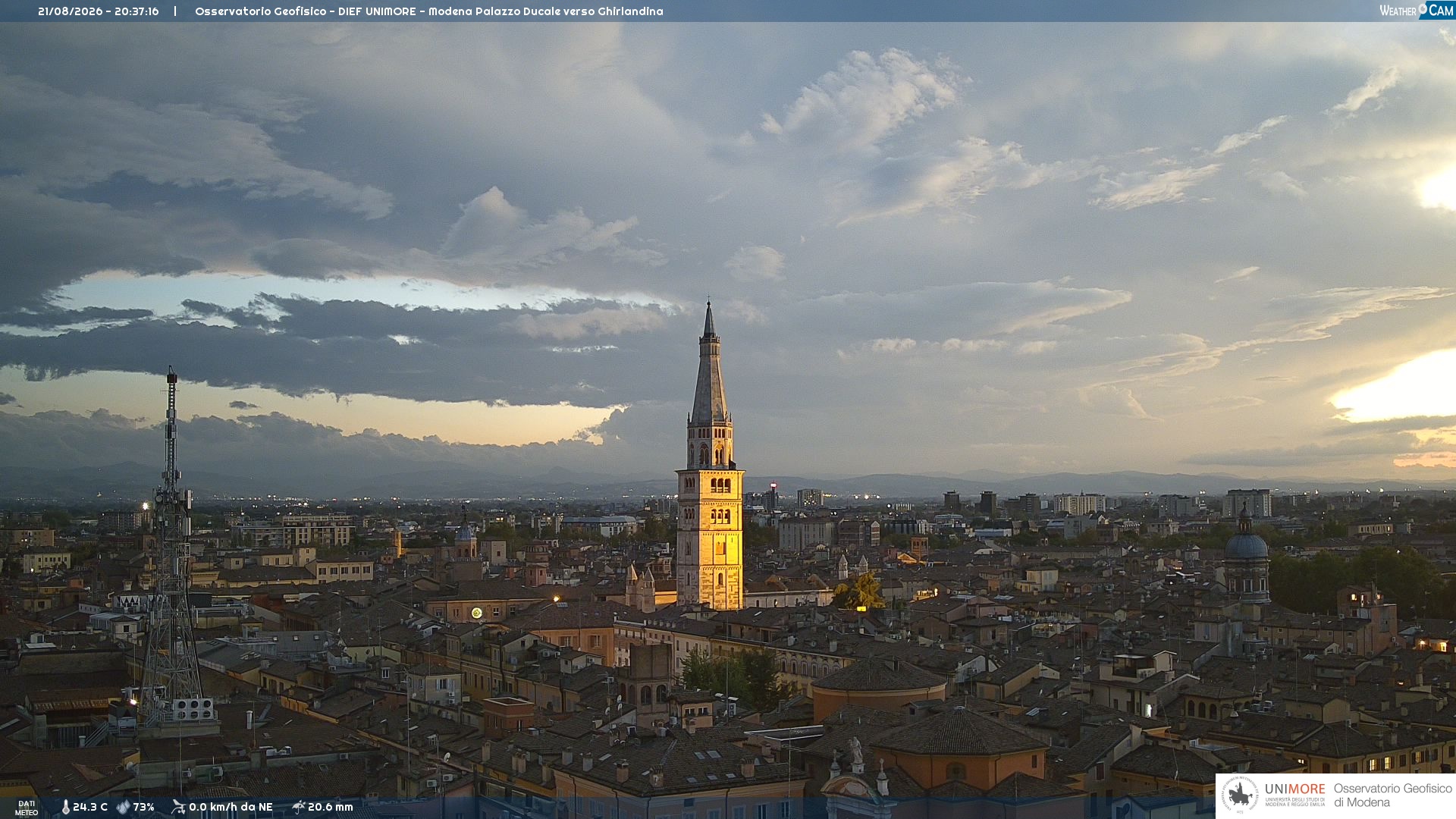Select the 73% humidity value
Viewport: 1456px width, 819px height.
click(x=143, y=807)
